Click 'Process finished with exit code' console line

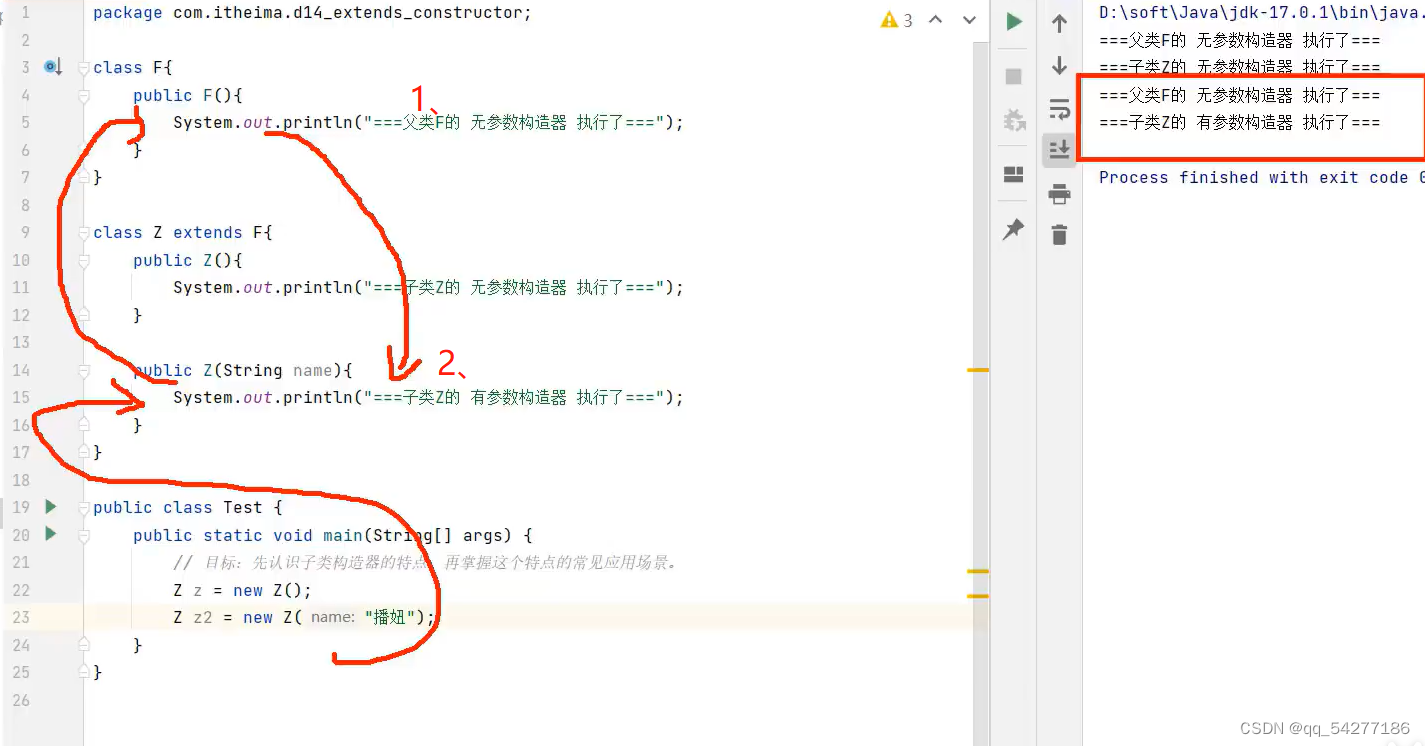pos(1261,178)
